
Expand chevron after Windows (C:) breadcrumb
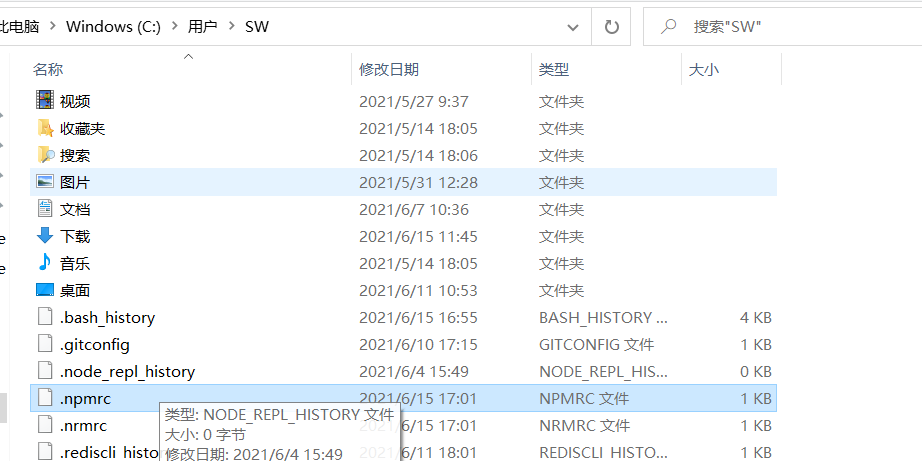point(175,26)
